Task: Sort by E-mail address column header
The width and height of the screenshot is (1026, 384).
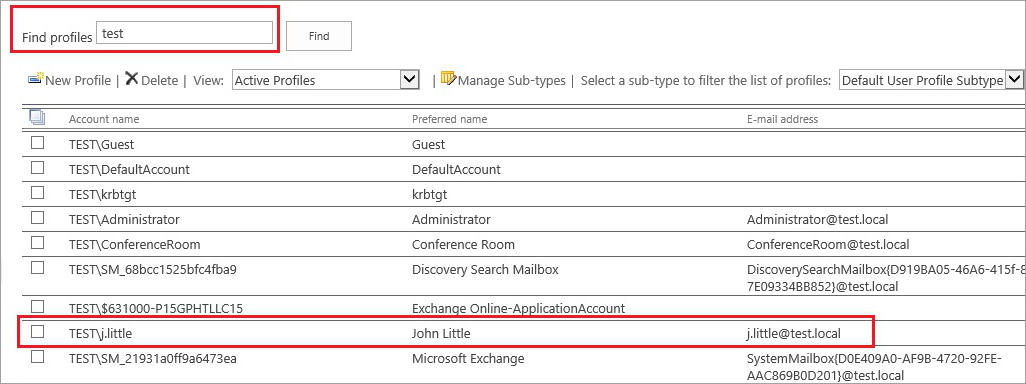Action: (783, 119)
